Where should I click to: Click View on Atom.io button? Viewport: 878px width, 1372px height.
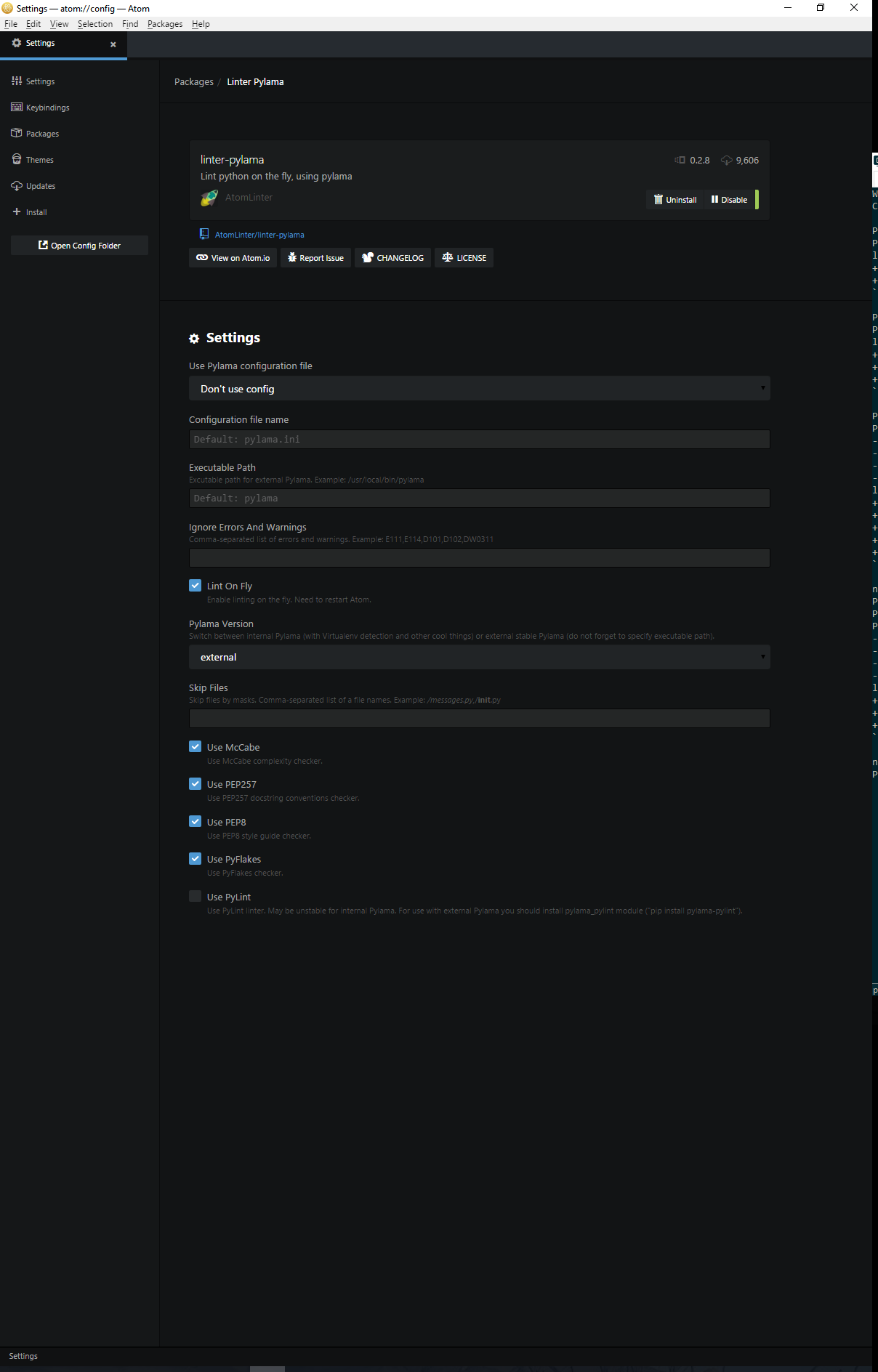point(233,258)
